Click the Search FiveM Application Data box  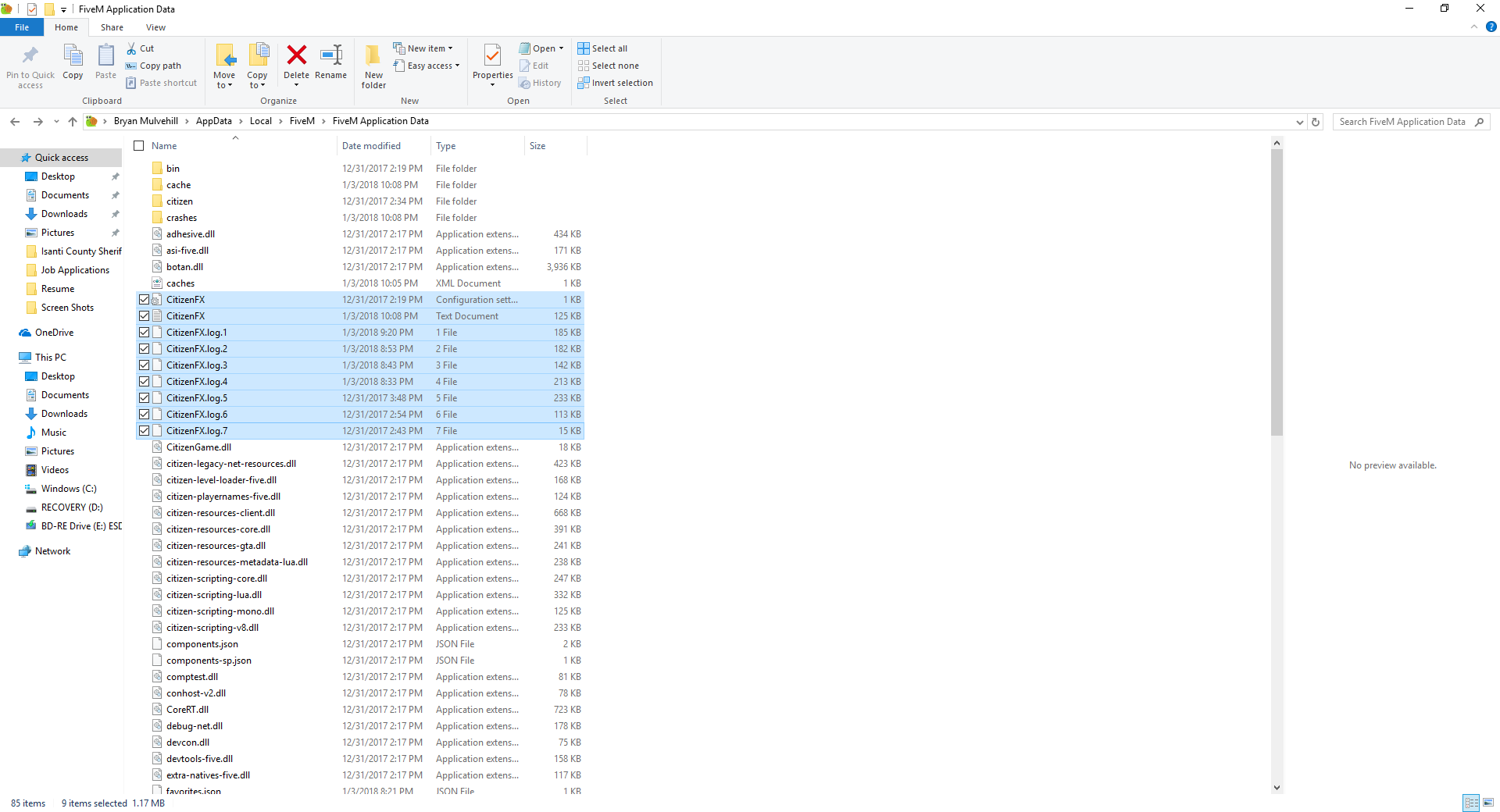coord(1411,122)
